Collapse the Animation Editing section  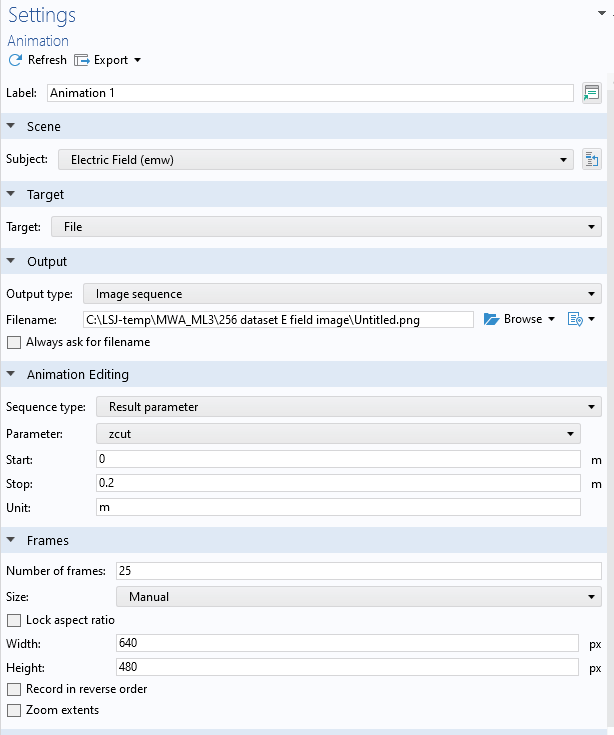pos(11,375)
